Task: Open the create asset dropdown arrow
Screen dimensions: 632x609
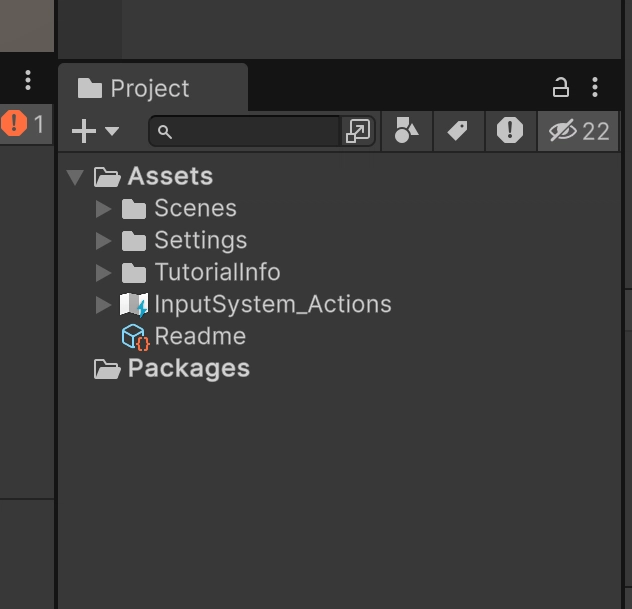Action: tap(112, 131)
